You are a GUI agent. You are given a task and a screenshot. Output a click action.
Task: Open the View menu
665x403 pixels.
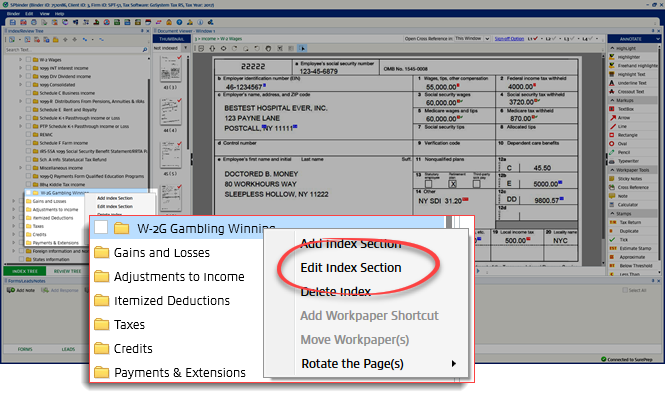click(x=45, y=14)
